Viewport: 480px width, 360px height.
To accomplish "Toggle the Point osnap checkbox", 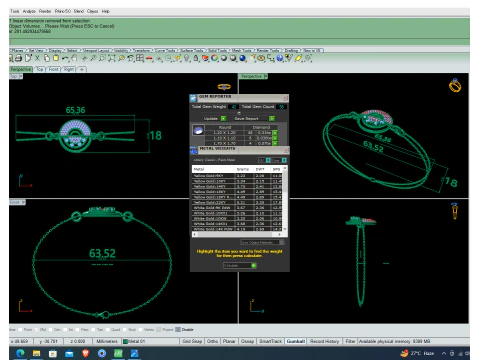I will pos(20,330).
